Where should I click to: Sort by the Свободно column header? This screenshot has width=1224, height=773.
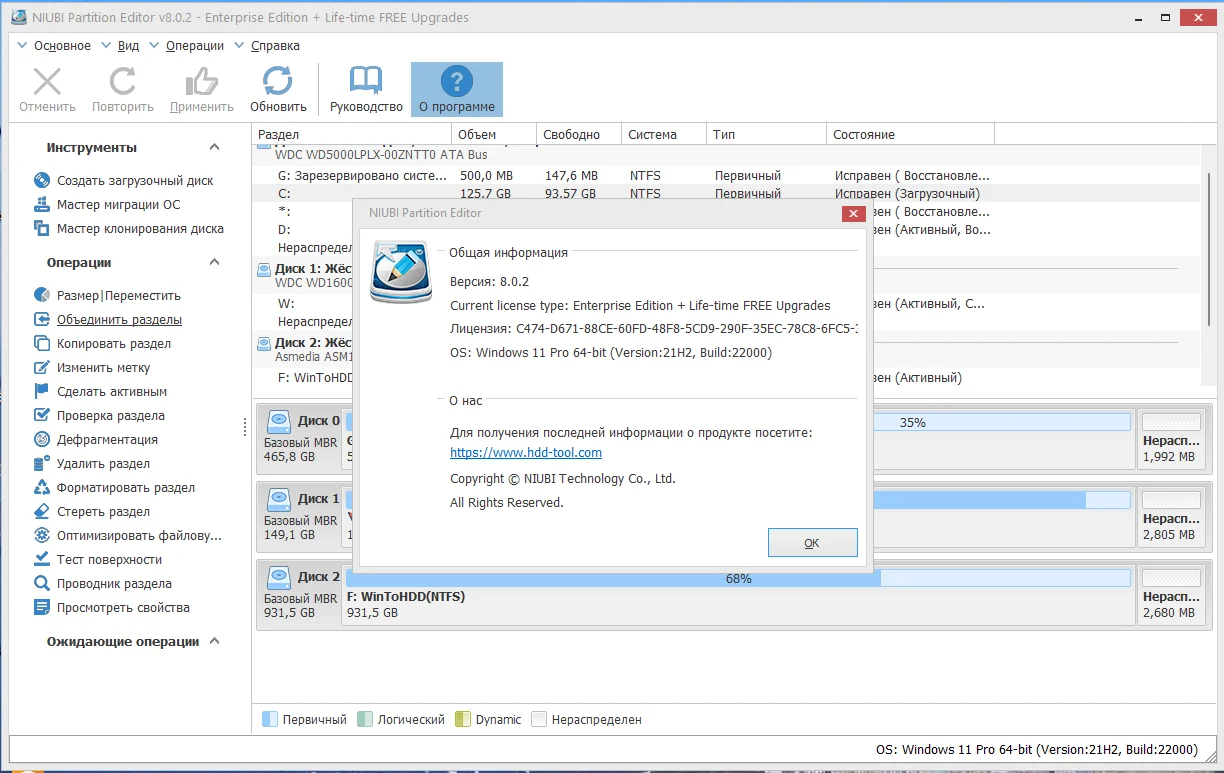click(x=578, y=134)
